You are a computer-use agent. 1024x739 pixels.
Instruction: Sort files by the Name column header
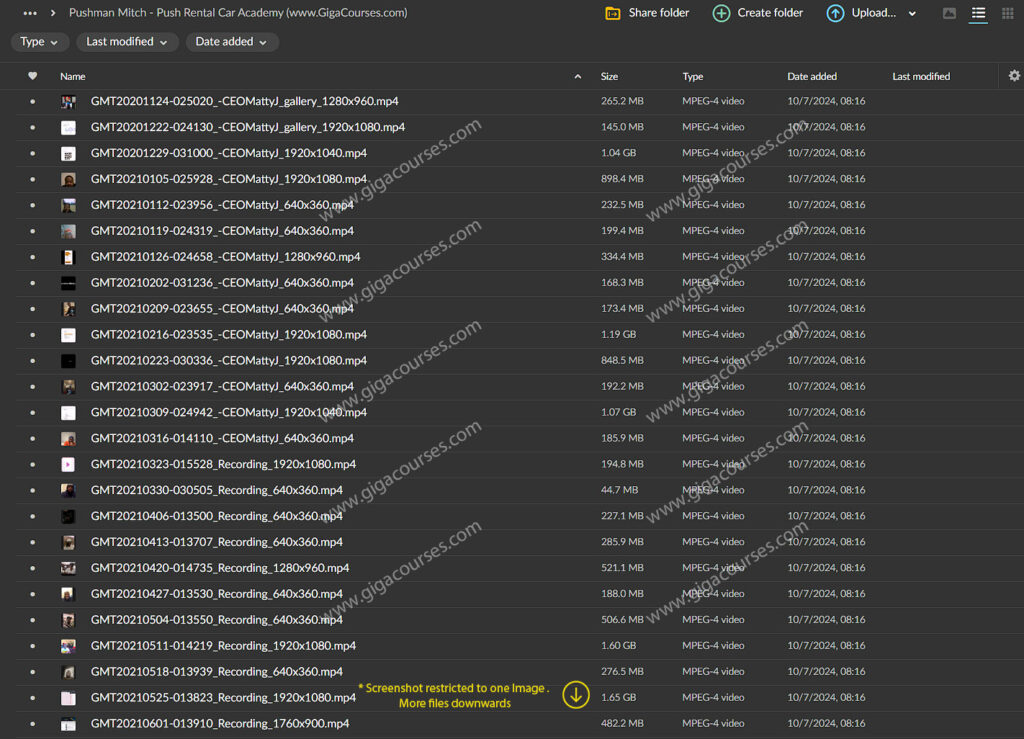click(x=72, y=76)
